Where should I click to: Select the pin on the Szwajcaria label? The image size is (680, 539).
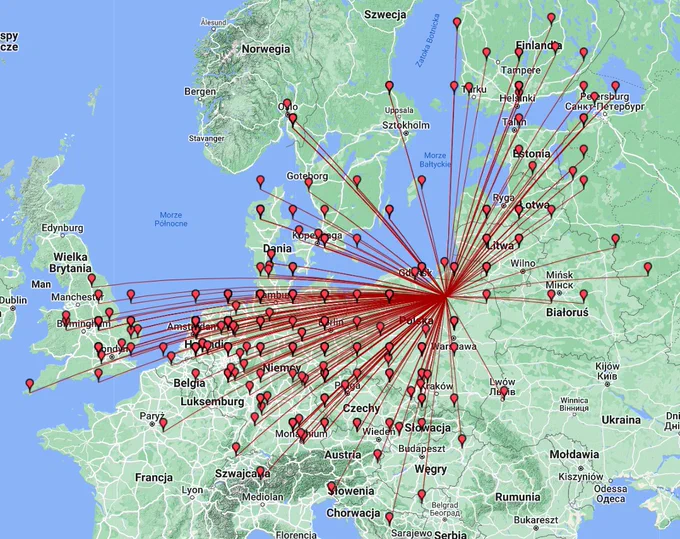260,471
